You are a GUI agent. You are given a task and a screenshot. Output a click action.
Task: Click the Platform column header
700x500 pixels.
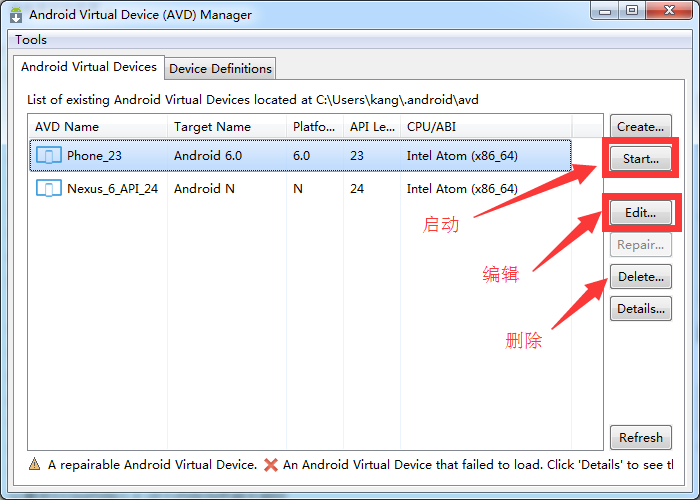tap(315, 127)
